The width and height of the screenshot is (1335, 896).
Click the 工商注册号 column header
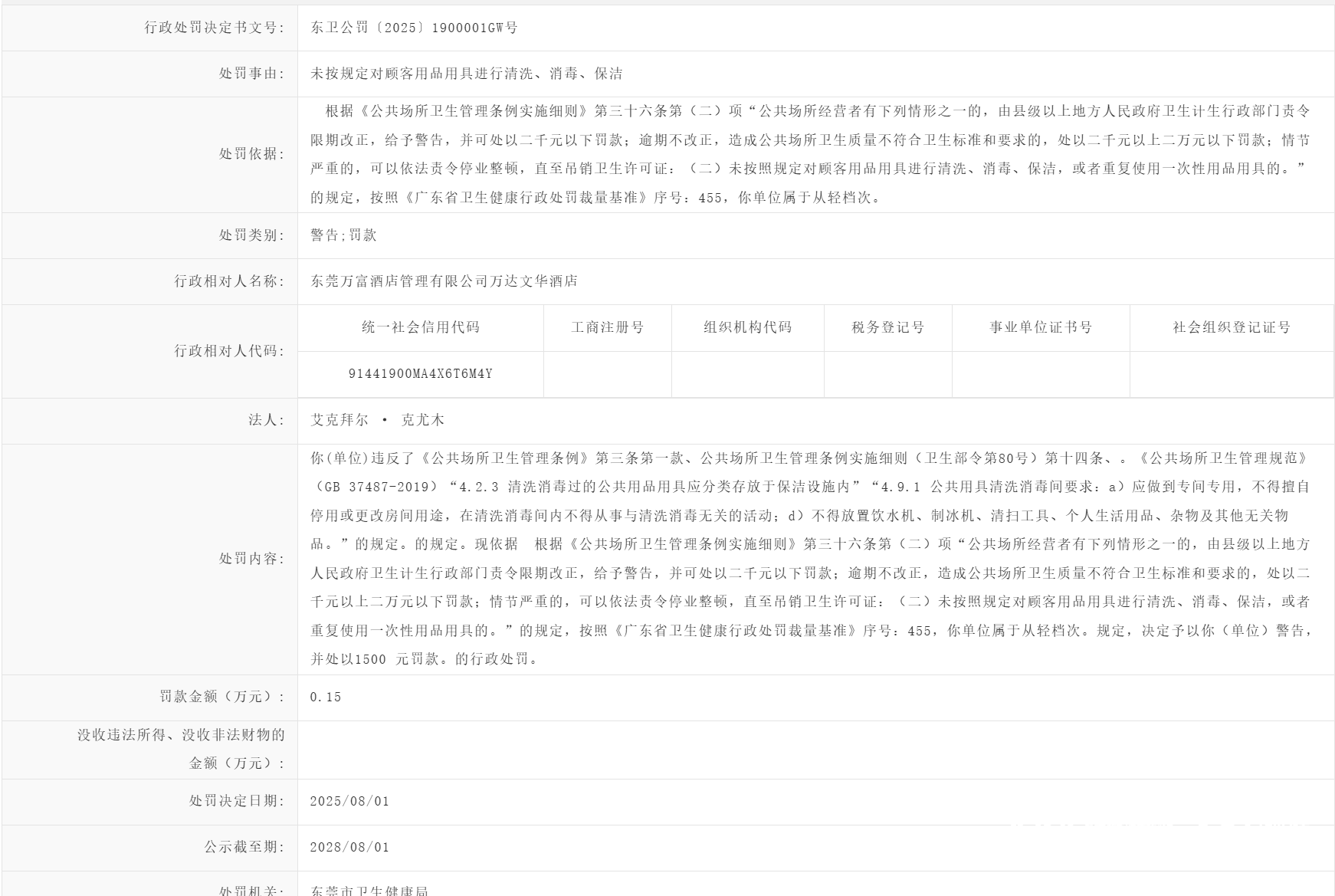coord(608,327)
